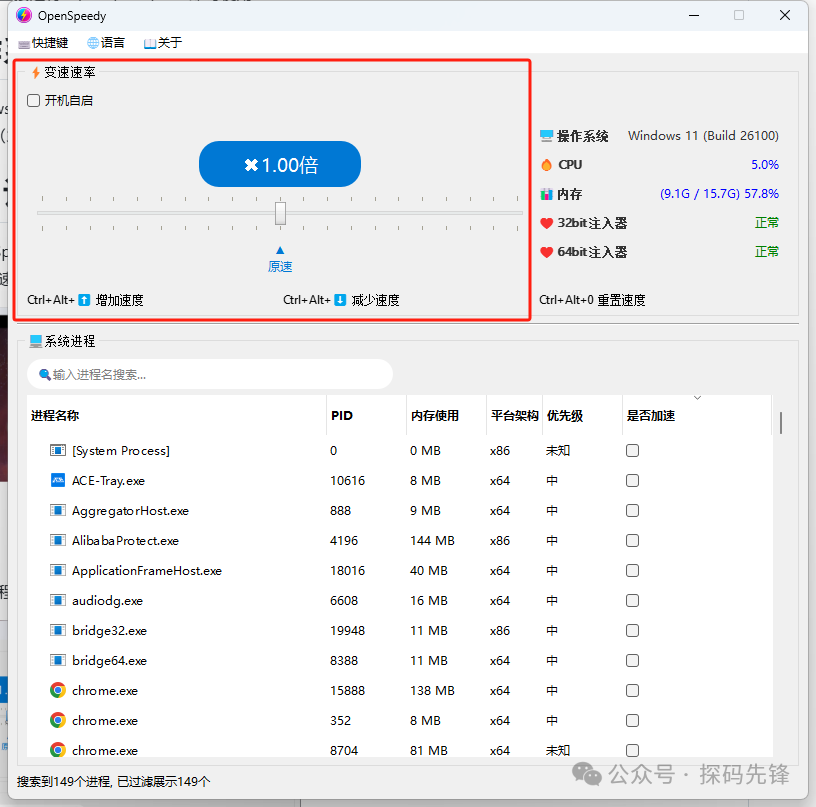Click the process list vertical scrollbar
The height and width of the screenshot is (807, 816).
781,422
